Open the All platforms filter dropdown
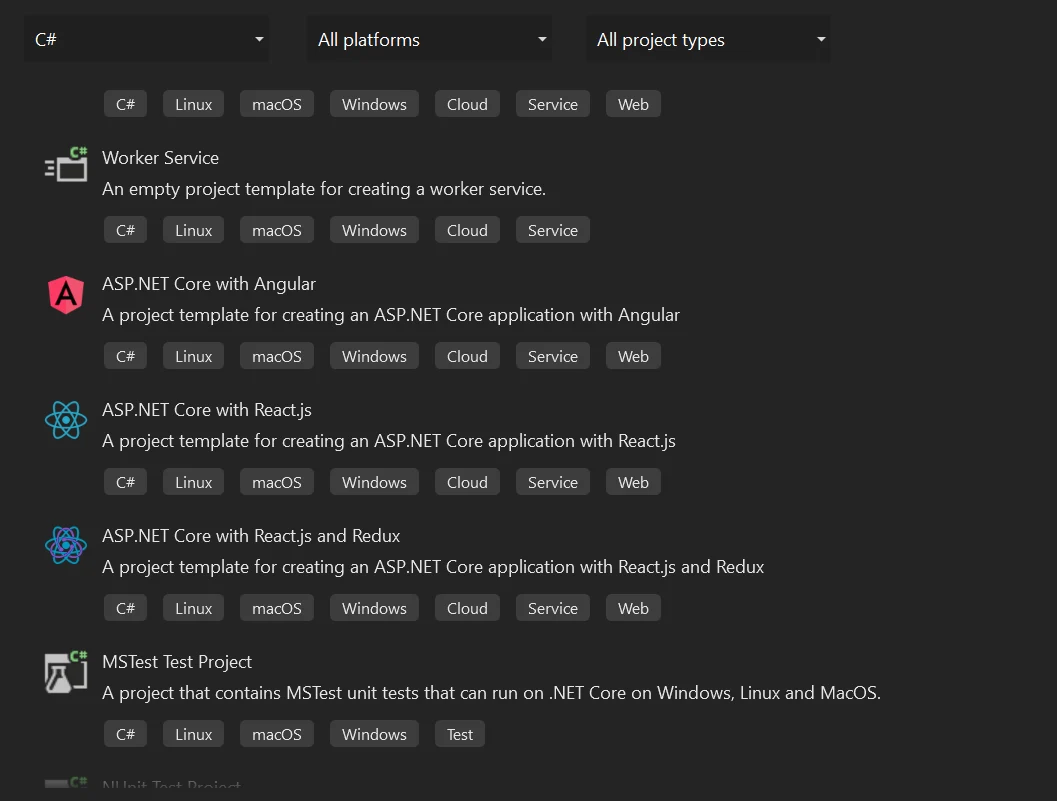Viewport: 1057px width, 801px height. [429, 39]
